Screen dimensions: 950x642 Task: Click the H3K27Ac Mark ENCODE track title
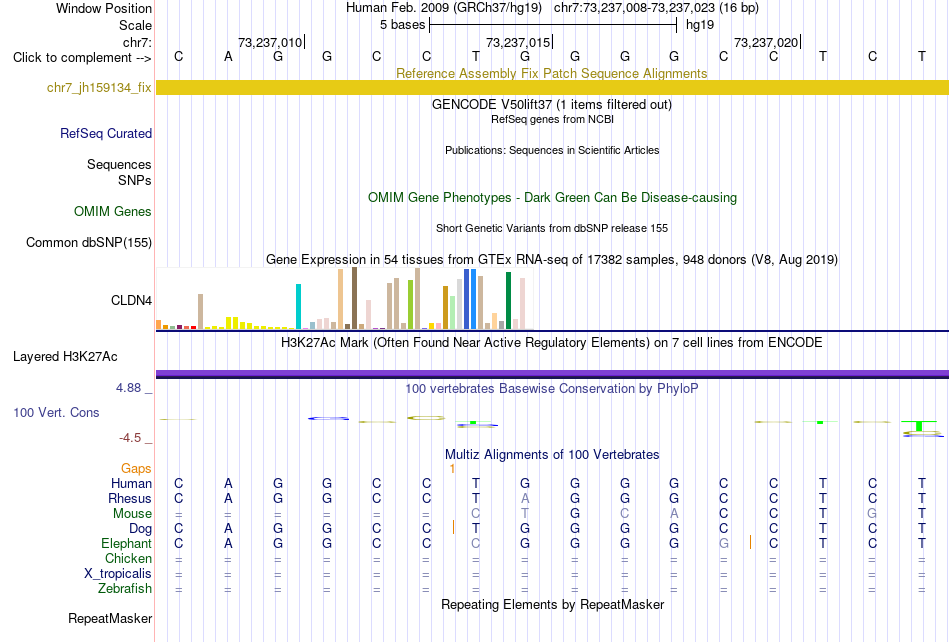[552, 342]
